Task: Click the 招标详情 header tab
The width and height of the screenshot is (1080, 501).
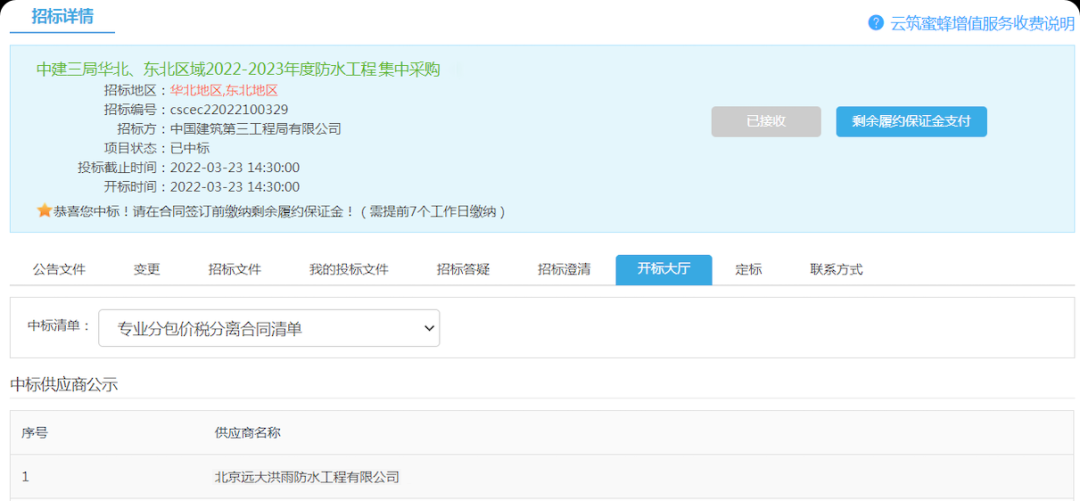Action: click(x=63, y=16)
